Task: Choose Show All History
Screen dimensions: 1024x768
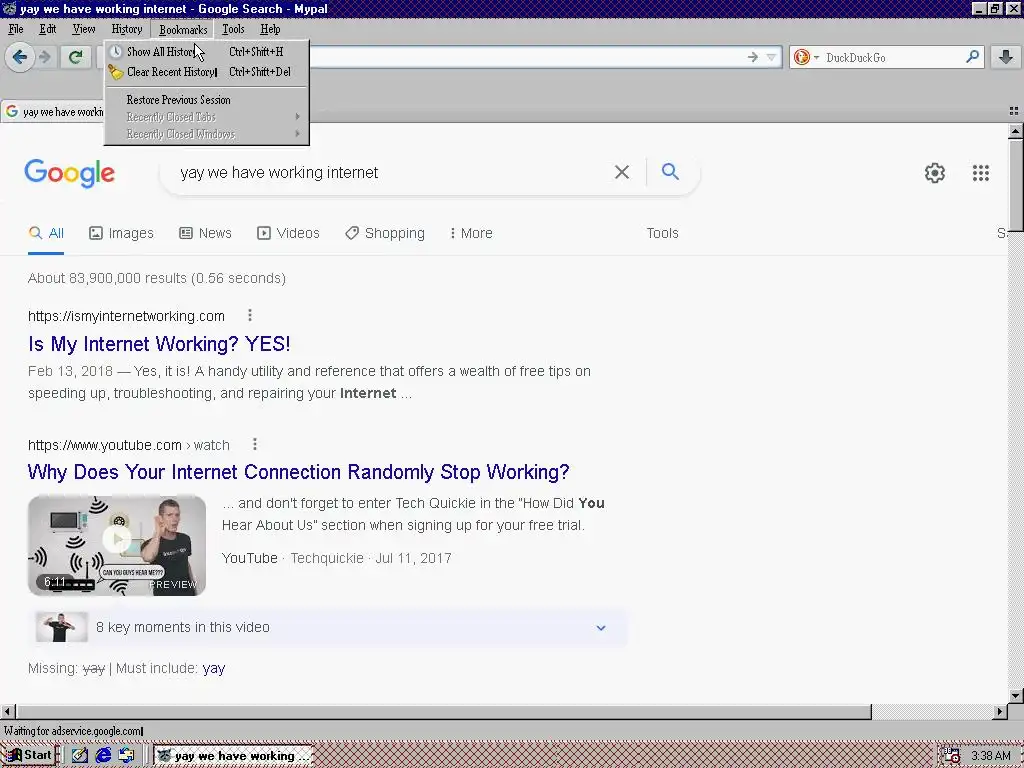Action: click(x=206, y=52)
